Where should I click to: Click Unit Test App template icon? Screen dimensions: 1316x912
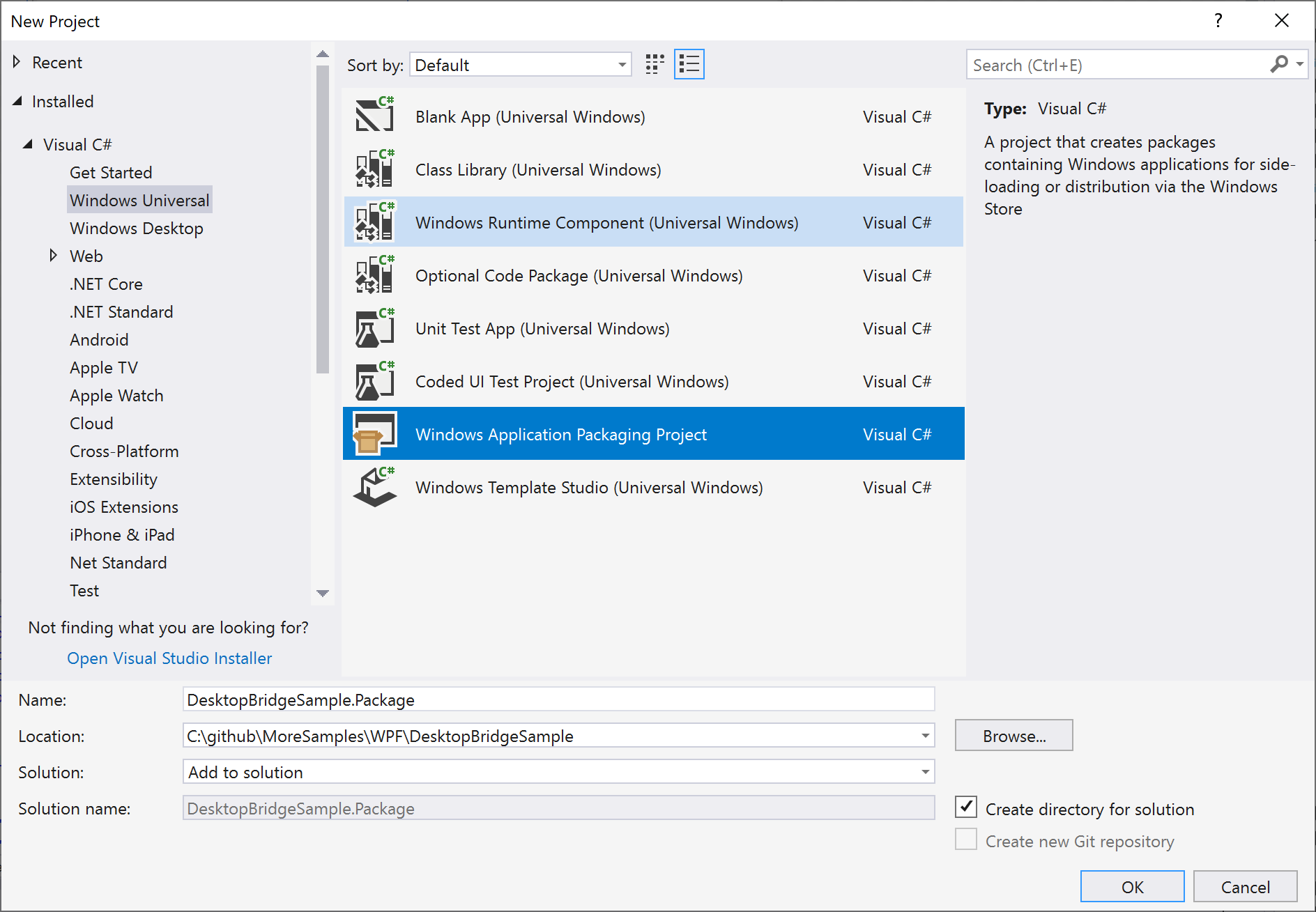click(x=375, y=327)
